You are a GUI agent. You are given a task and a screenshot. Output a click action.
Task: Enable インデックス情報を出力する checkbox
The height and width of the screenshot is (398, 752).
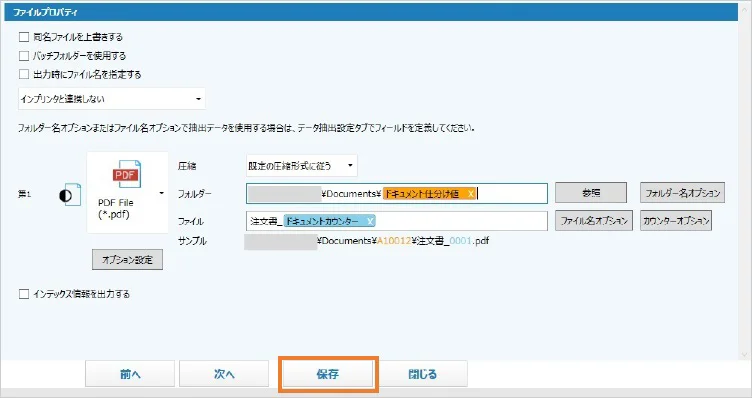pyautogui.click(x=24, y=294)
